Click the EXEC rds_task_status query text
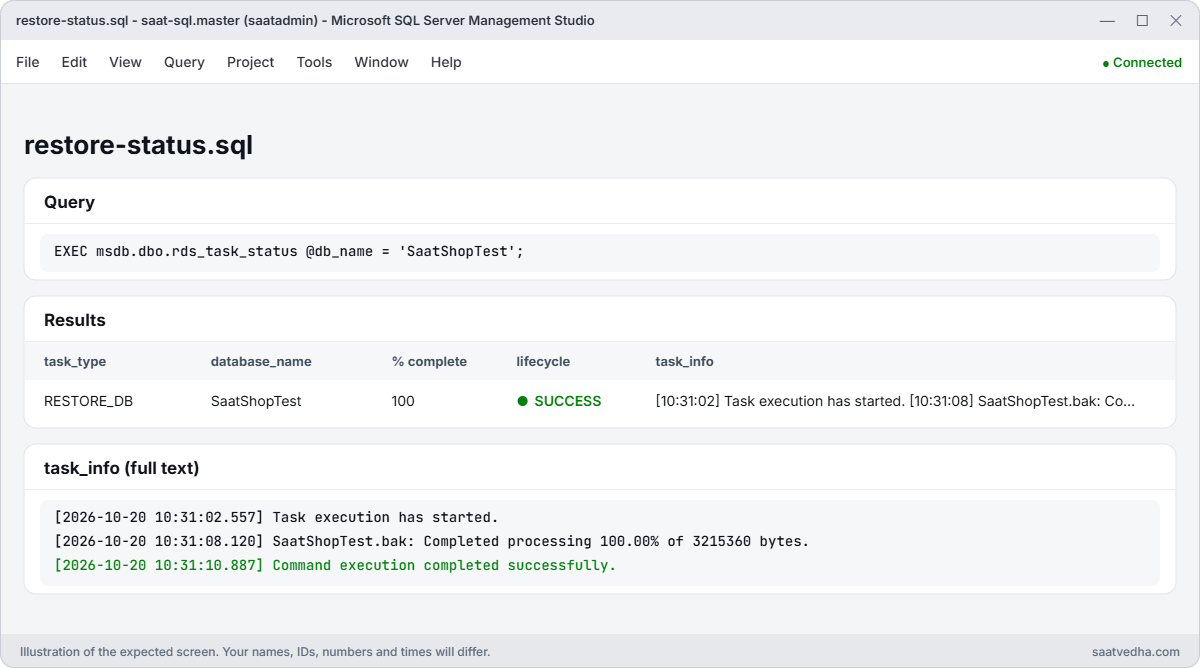This screenshot has height=668, width=1200. pyautogui.click(x=289, y=251)
